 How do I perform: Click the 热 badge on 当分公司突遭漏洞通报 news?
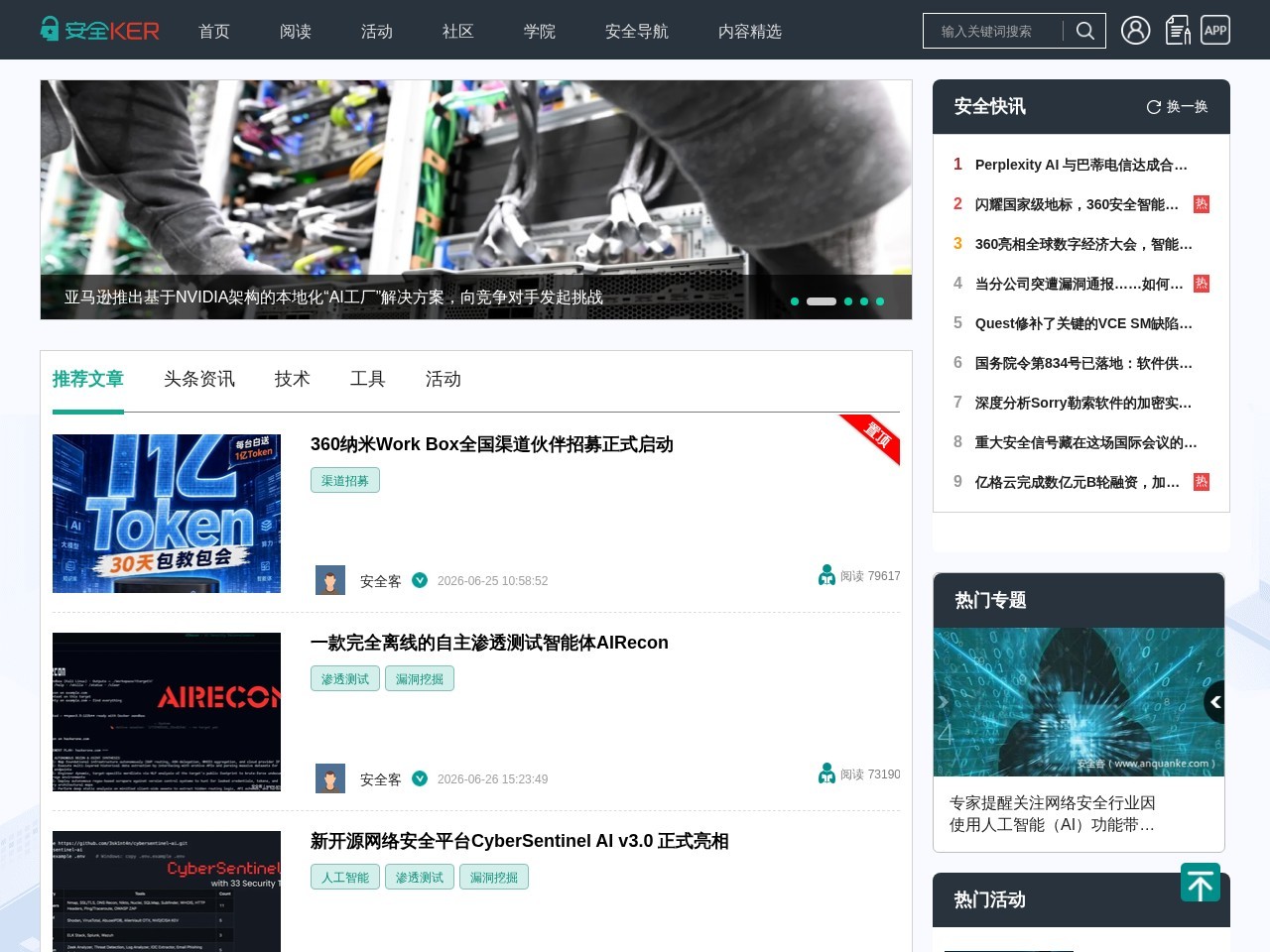click(1202, 284)
